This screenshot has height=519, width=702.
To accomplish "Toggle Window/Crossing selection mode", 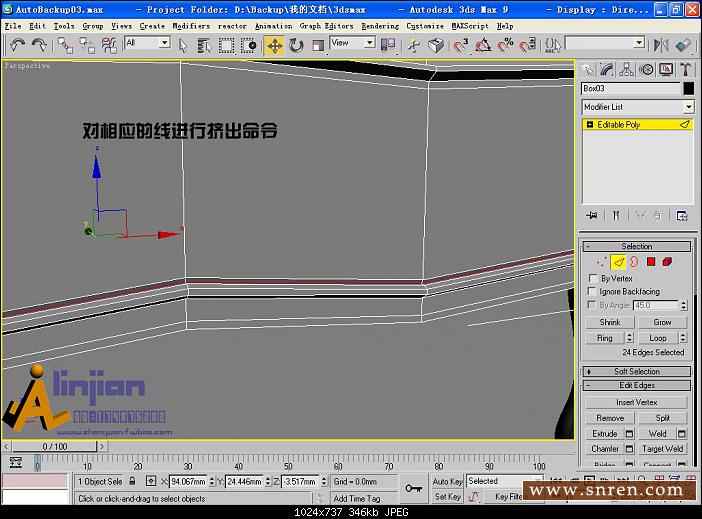I will click(248, 45).
